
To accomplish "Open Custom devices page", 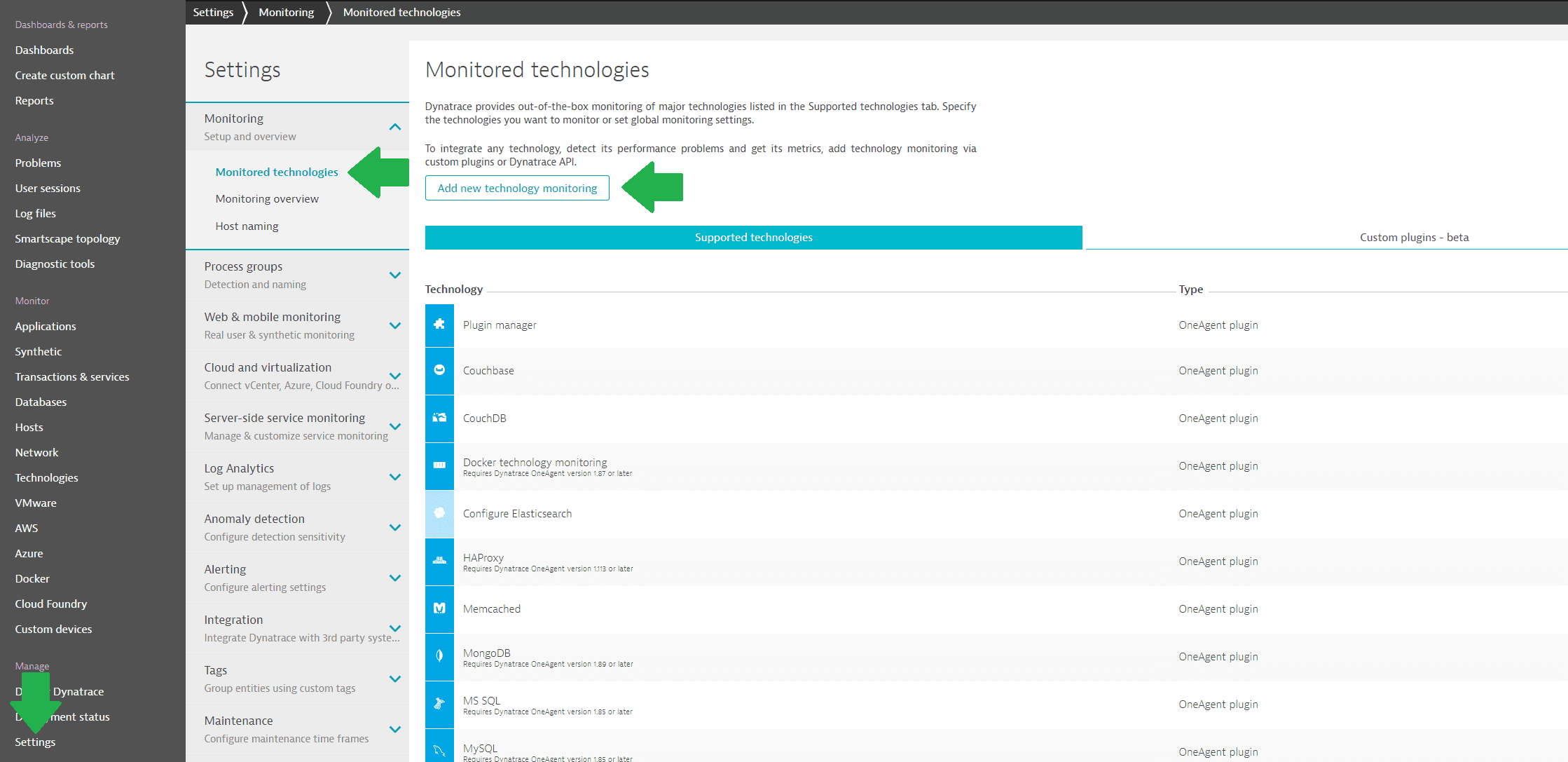I will pos(53,629).
